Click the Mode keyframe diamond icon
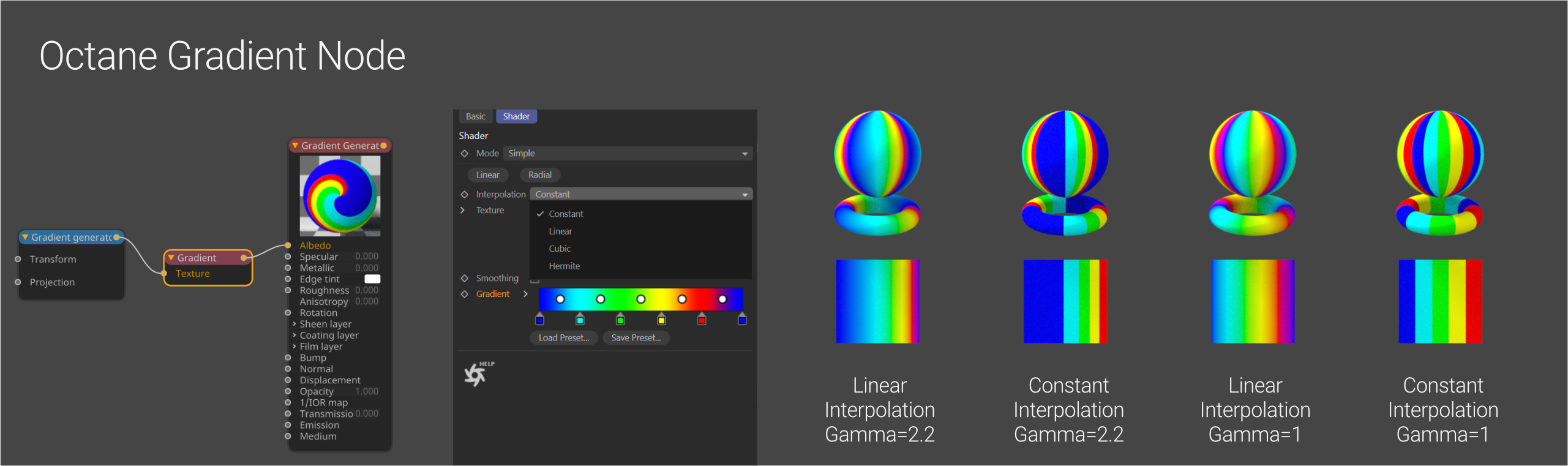Screen dimensions: 1568x466 pos(464,154)
